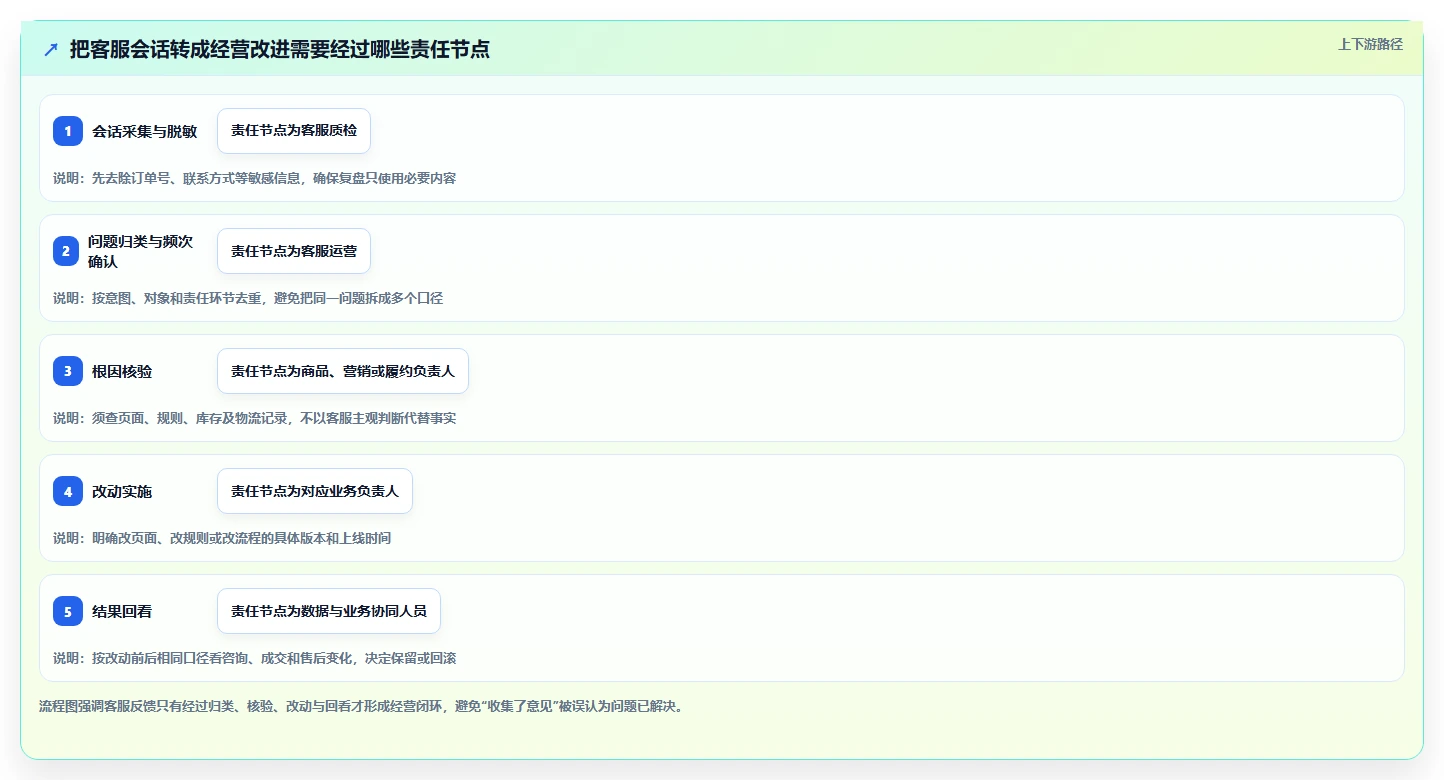Click the step title 问题归类与频次确认
The width and height of the screenshot is (1444, 780).
coord(140,251)
